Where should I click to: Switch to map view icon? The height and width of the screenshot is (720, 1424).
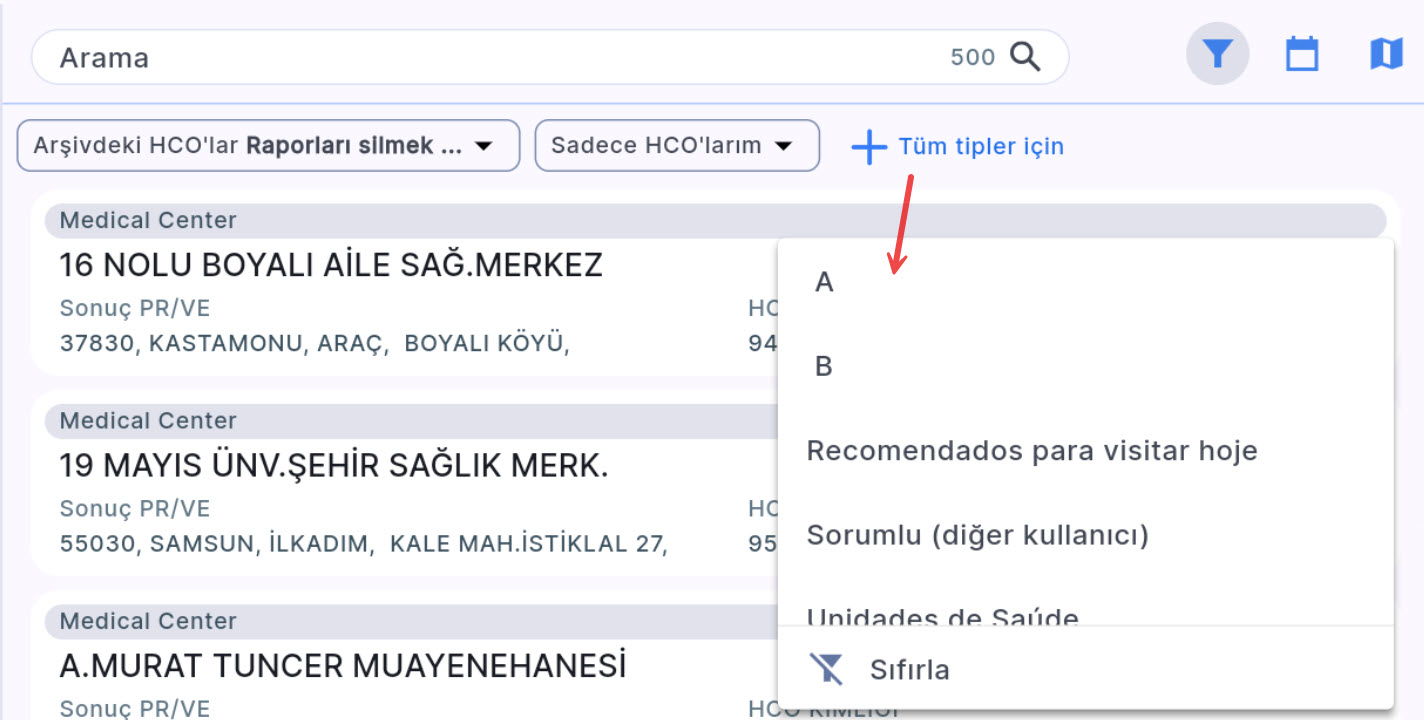1385,54
